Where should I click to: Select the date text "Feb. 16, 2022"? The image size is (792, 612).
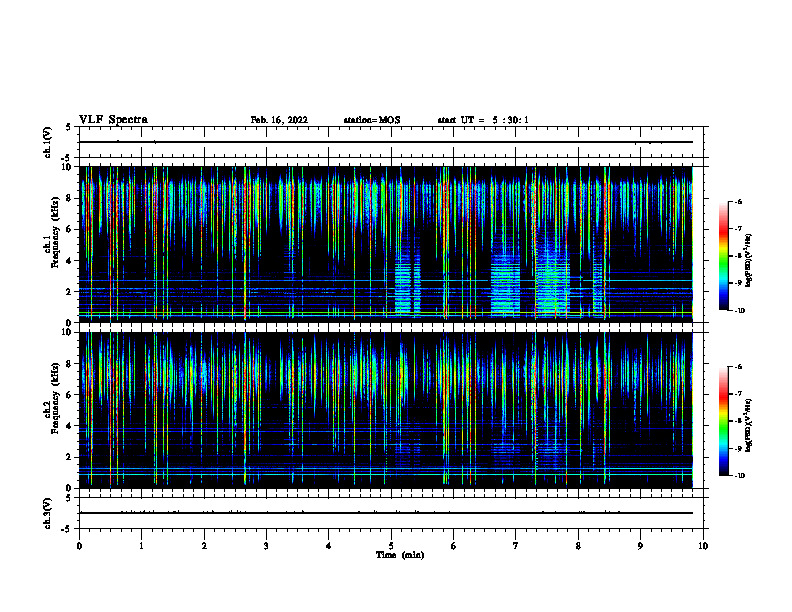[x=279, y=120]
